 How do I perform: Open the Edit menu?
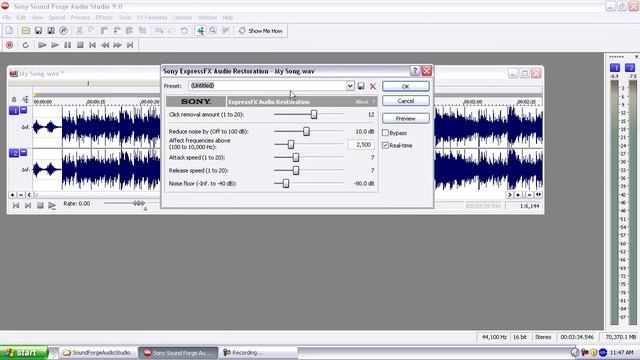21,18
